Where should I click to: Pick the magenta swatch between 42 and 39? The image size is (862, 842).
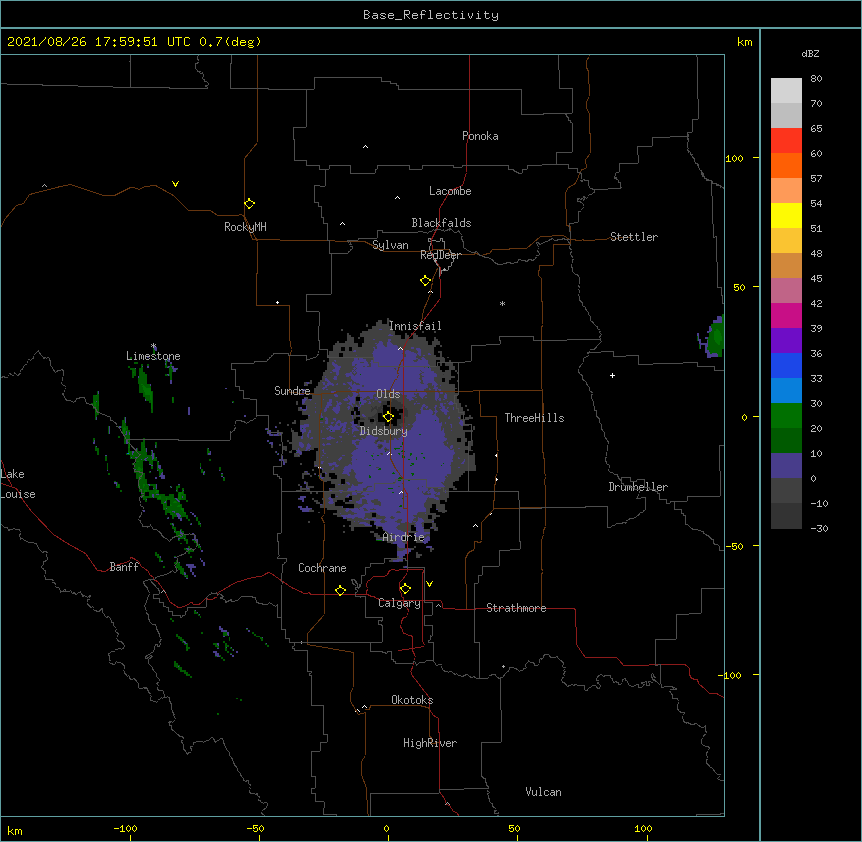click(786, 315)
